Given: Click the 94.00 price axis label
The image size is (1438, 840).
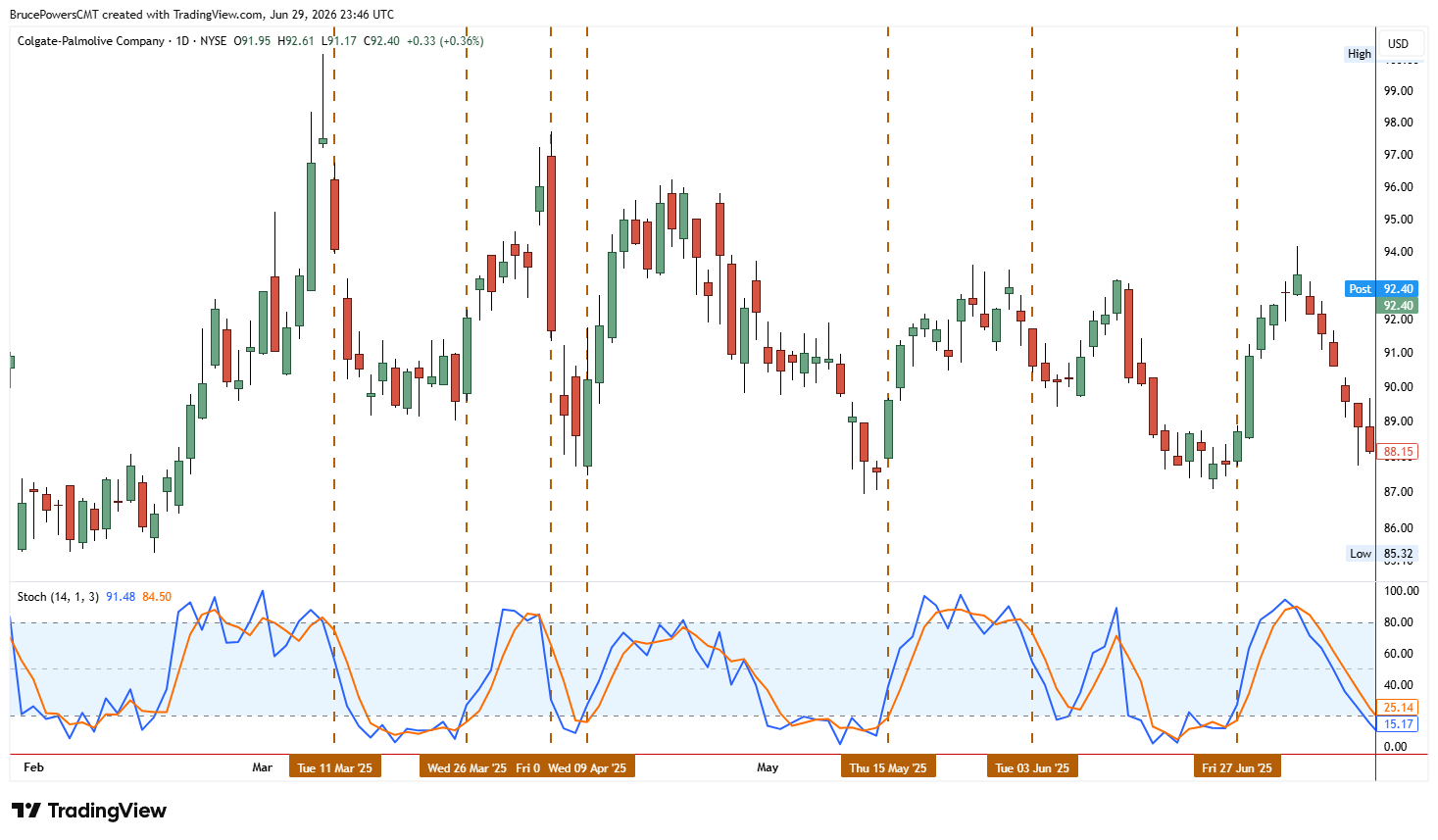Looking at the screenshot, I should pos(1398,252).
